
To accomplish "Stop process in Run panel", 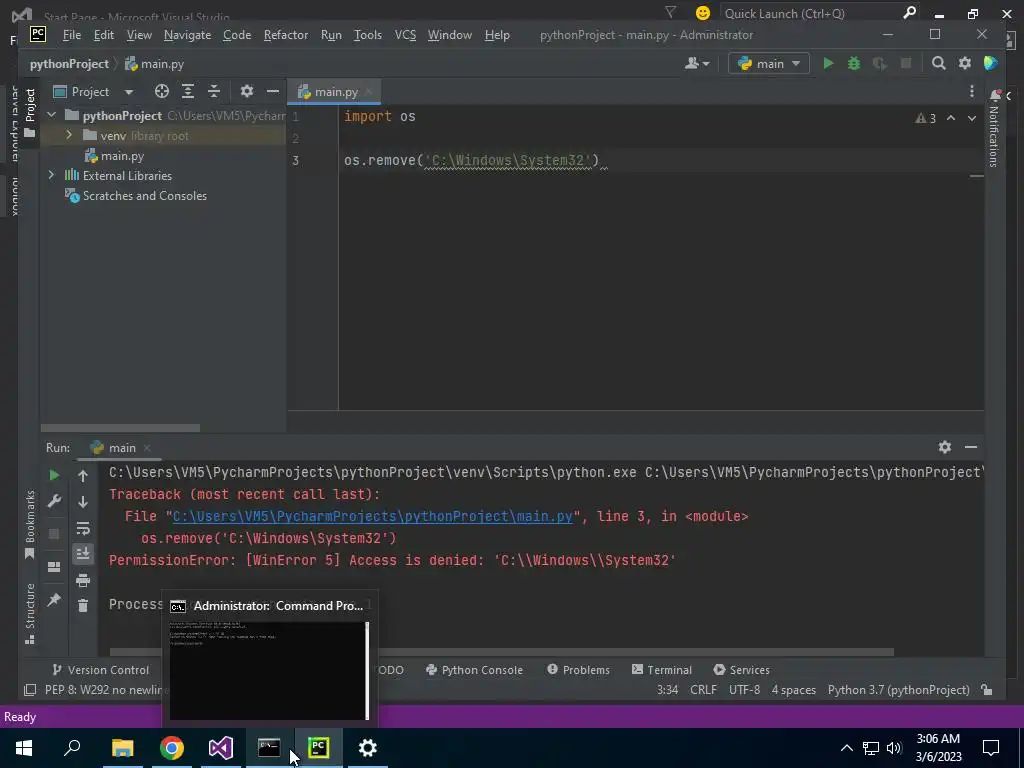I will 54,534.
